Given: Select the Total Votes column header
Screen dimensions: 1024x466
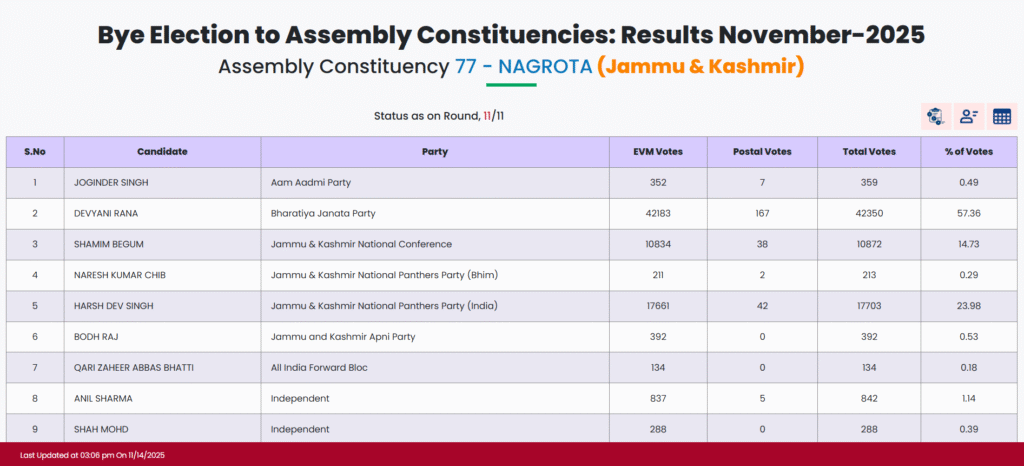Looking at the screenshot, I should tap(868, 152).
